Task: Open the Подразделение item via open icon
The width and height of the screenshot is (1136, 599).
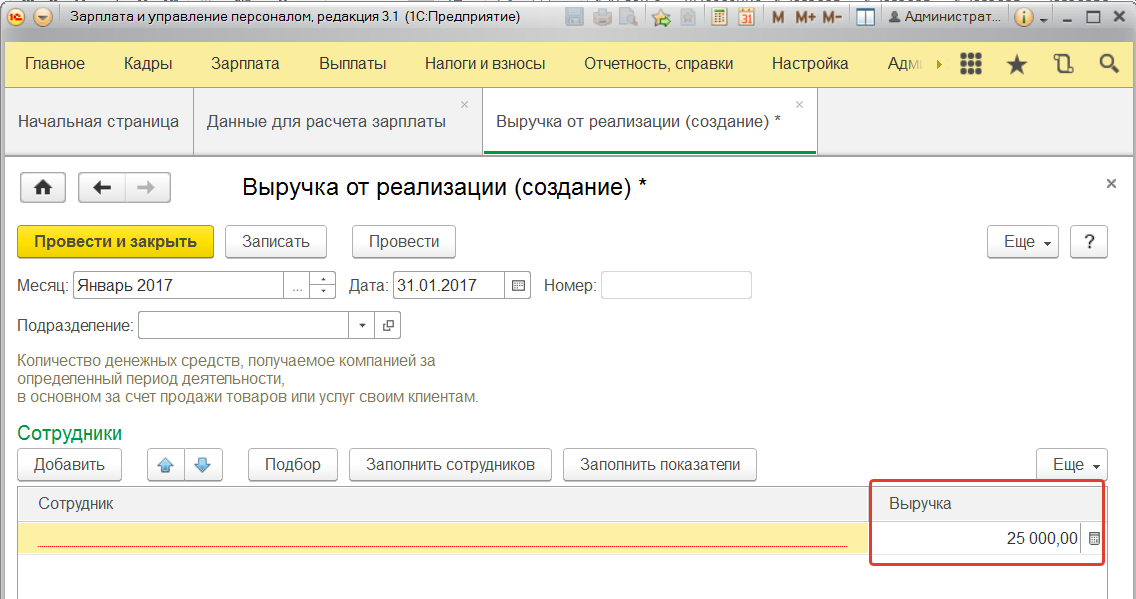Action: (388, 325)
